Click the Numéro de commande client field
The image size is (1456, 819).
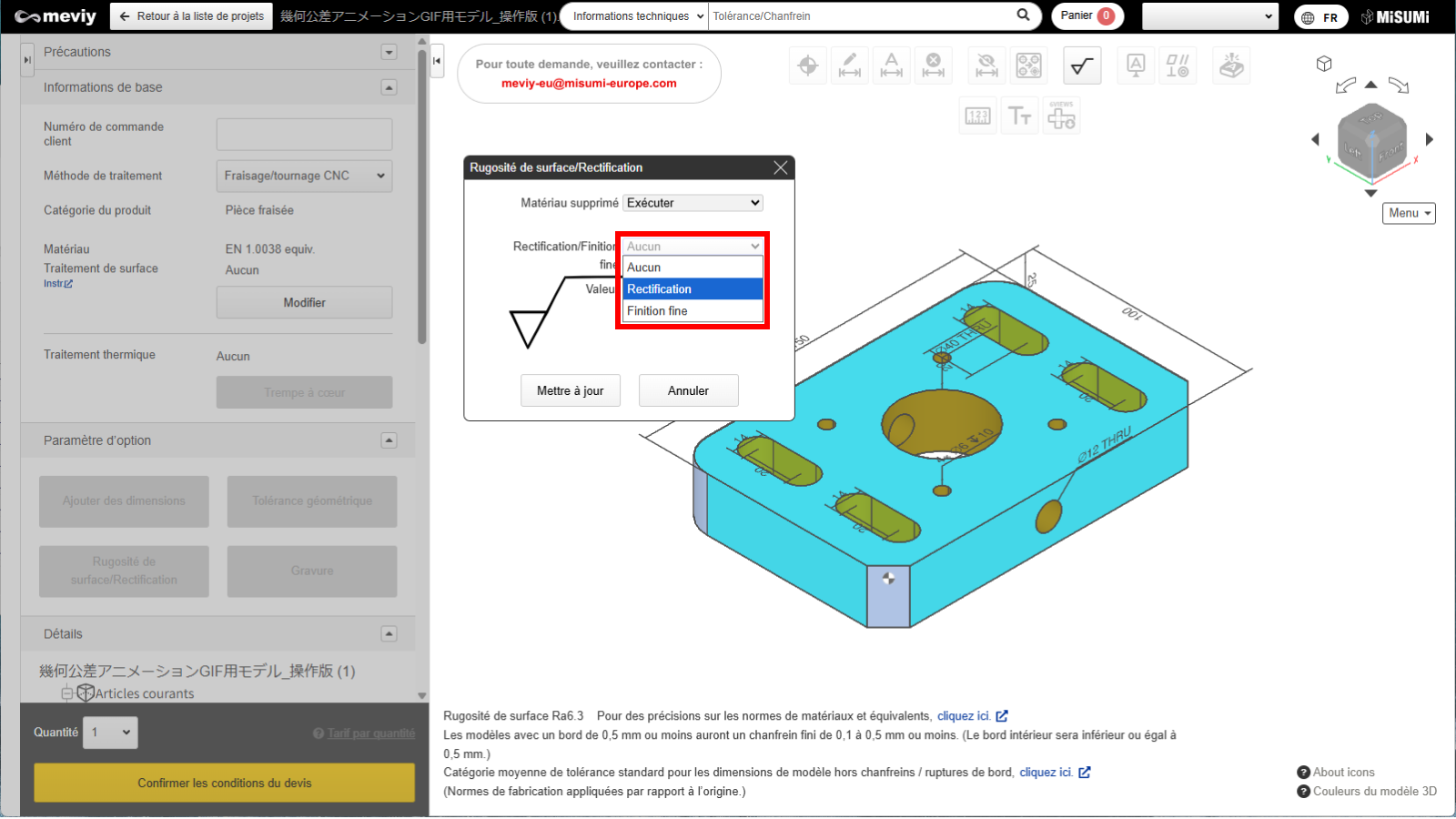click(x=304, y=135)
